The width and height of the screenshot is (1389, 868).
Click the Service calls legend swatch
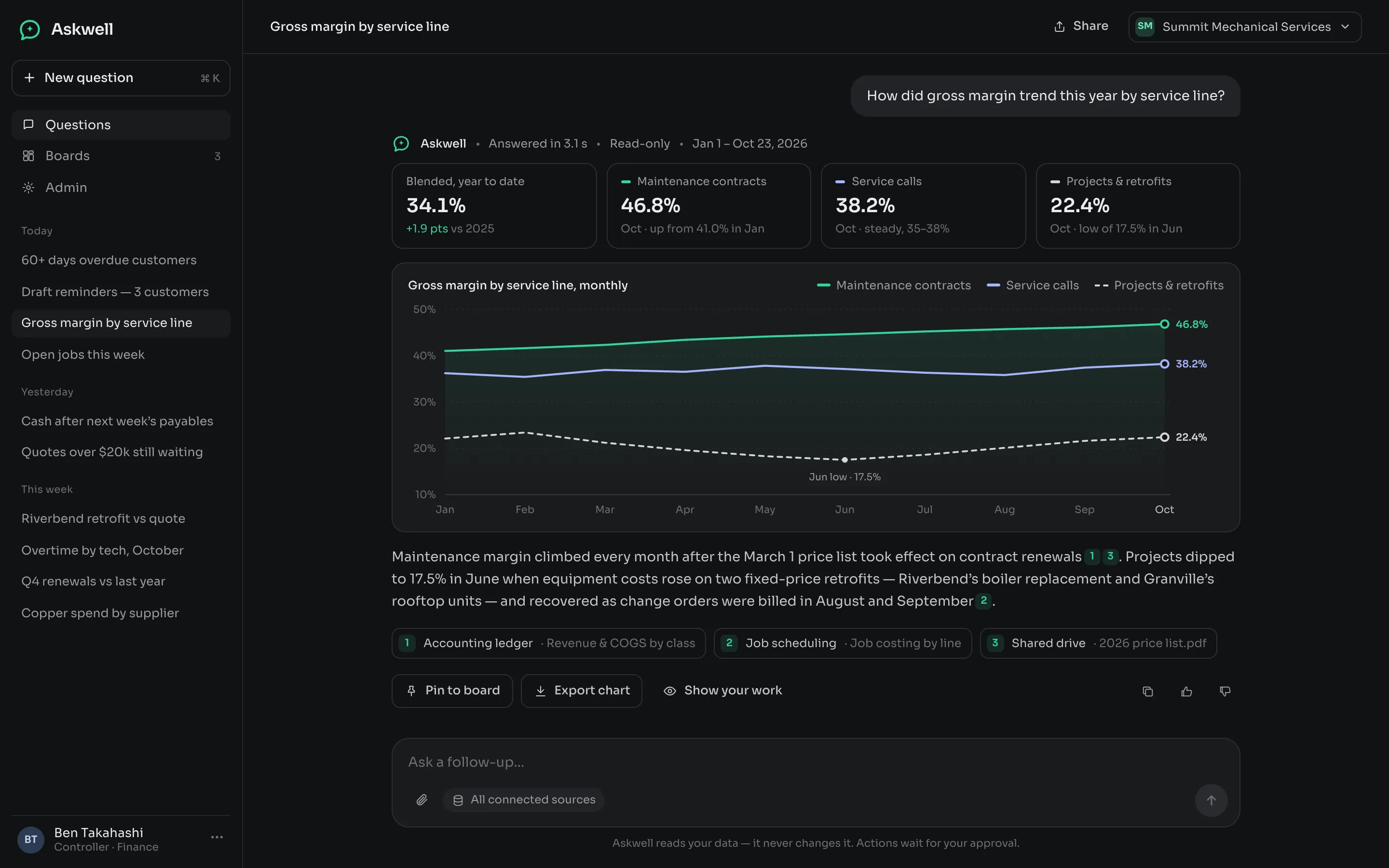pos(994,285)
